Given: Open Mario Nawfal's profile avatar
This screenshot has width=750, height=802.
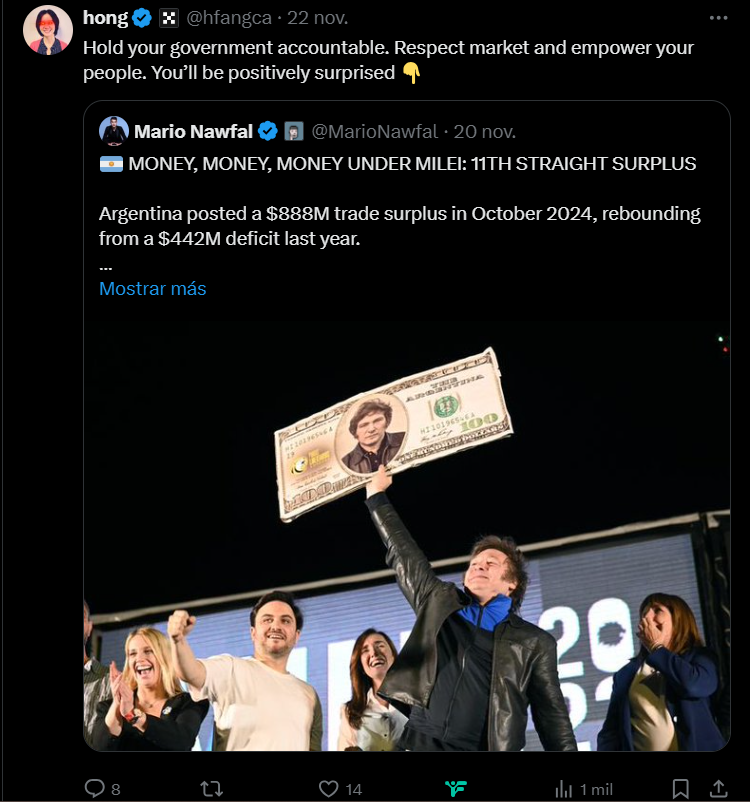Looking at the screenshot, I should (x=114, y=131).
